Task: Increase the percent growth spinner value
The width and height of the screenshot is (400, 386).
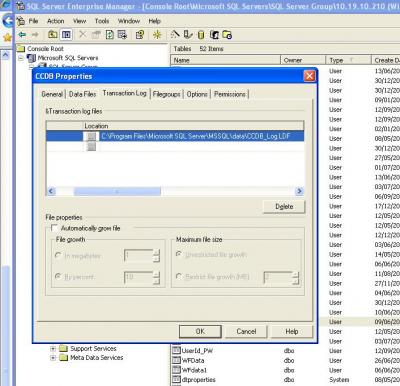Action: coord(156,274)
